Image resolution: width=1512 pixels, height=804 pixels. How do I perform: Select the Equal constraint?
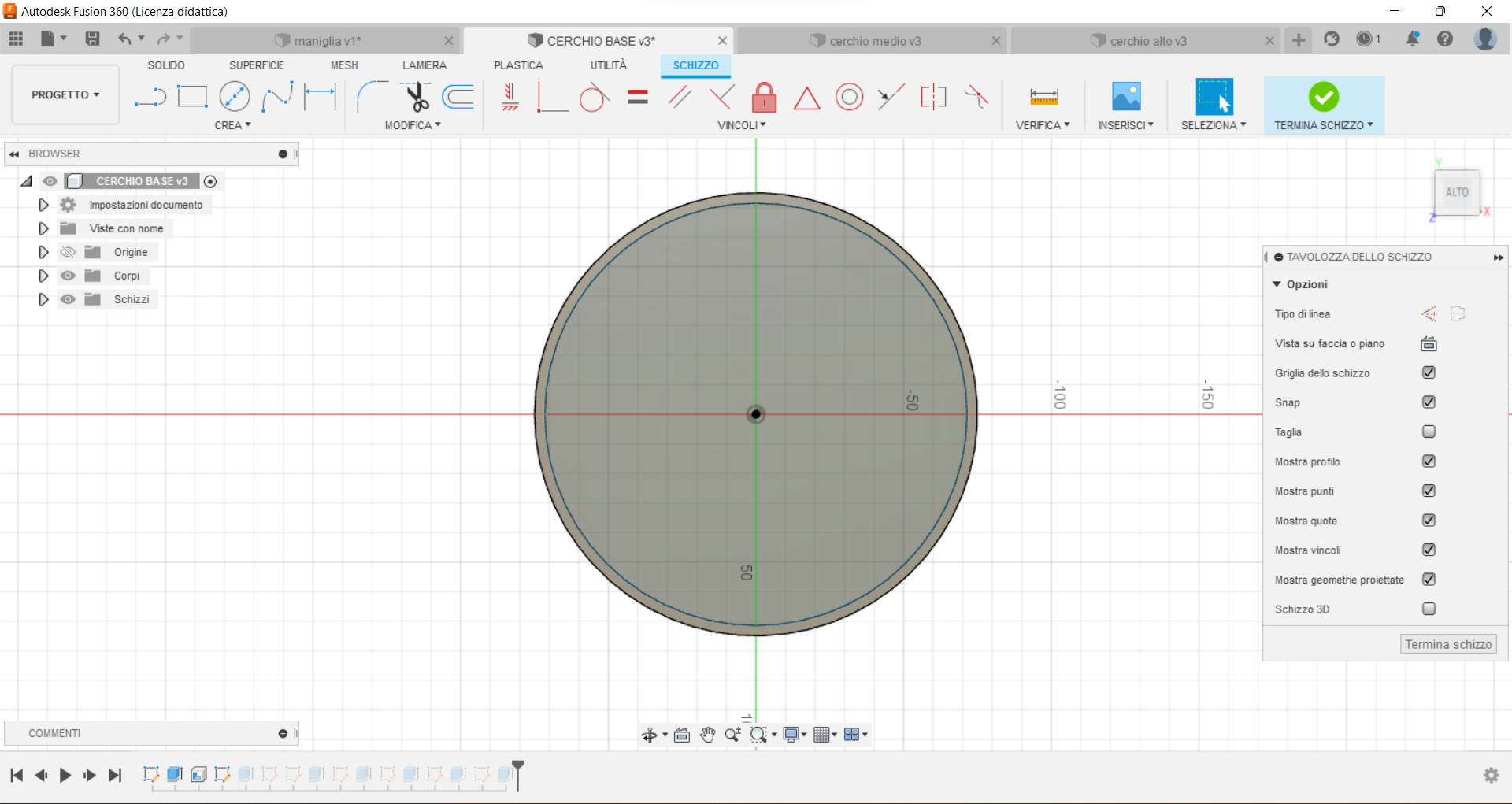[637, 97]
